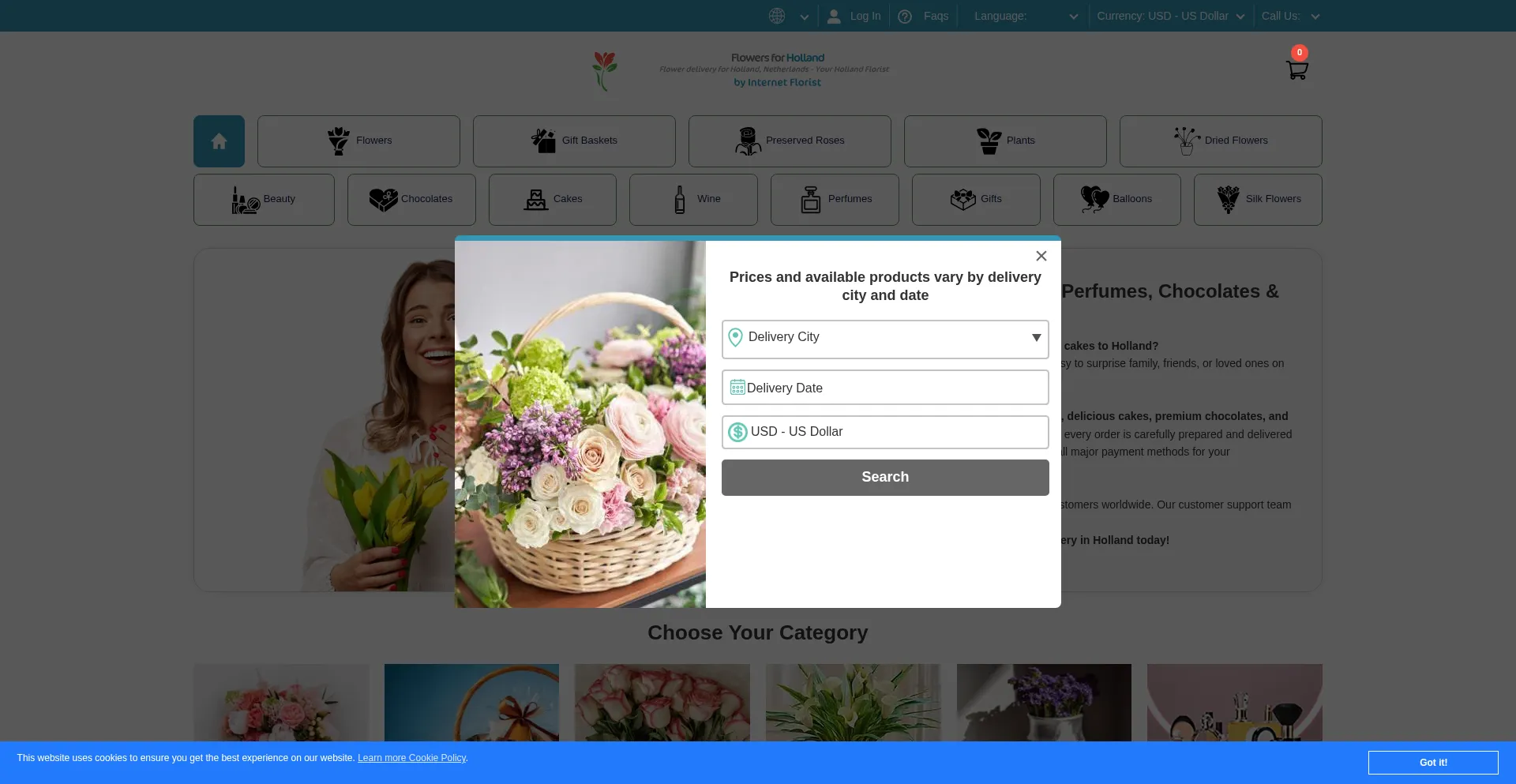Expand the Language selector
The image size is (1516, 784).
[x=1025, y=17]
